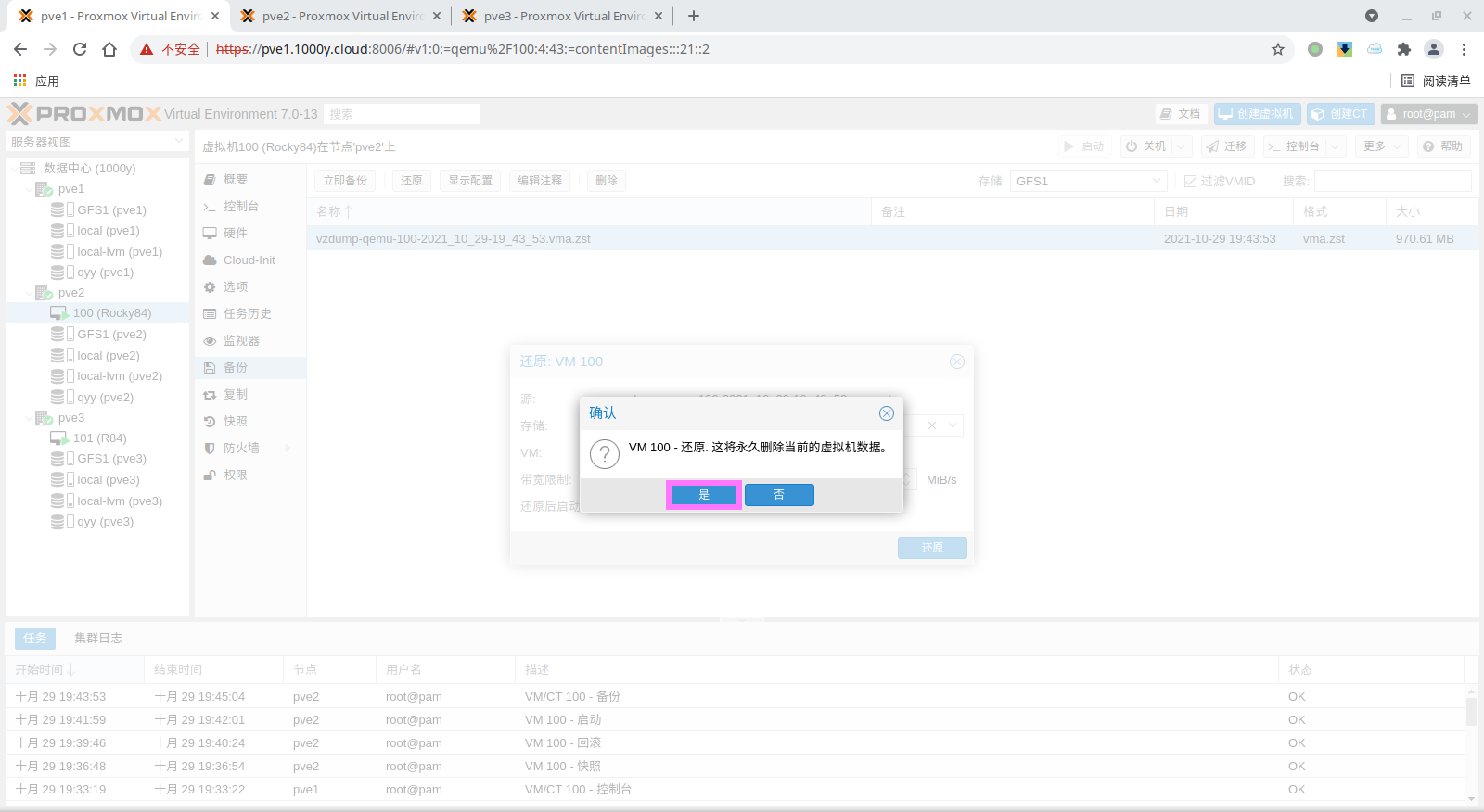Reload the page with refresh icon

tap(80, 49)
